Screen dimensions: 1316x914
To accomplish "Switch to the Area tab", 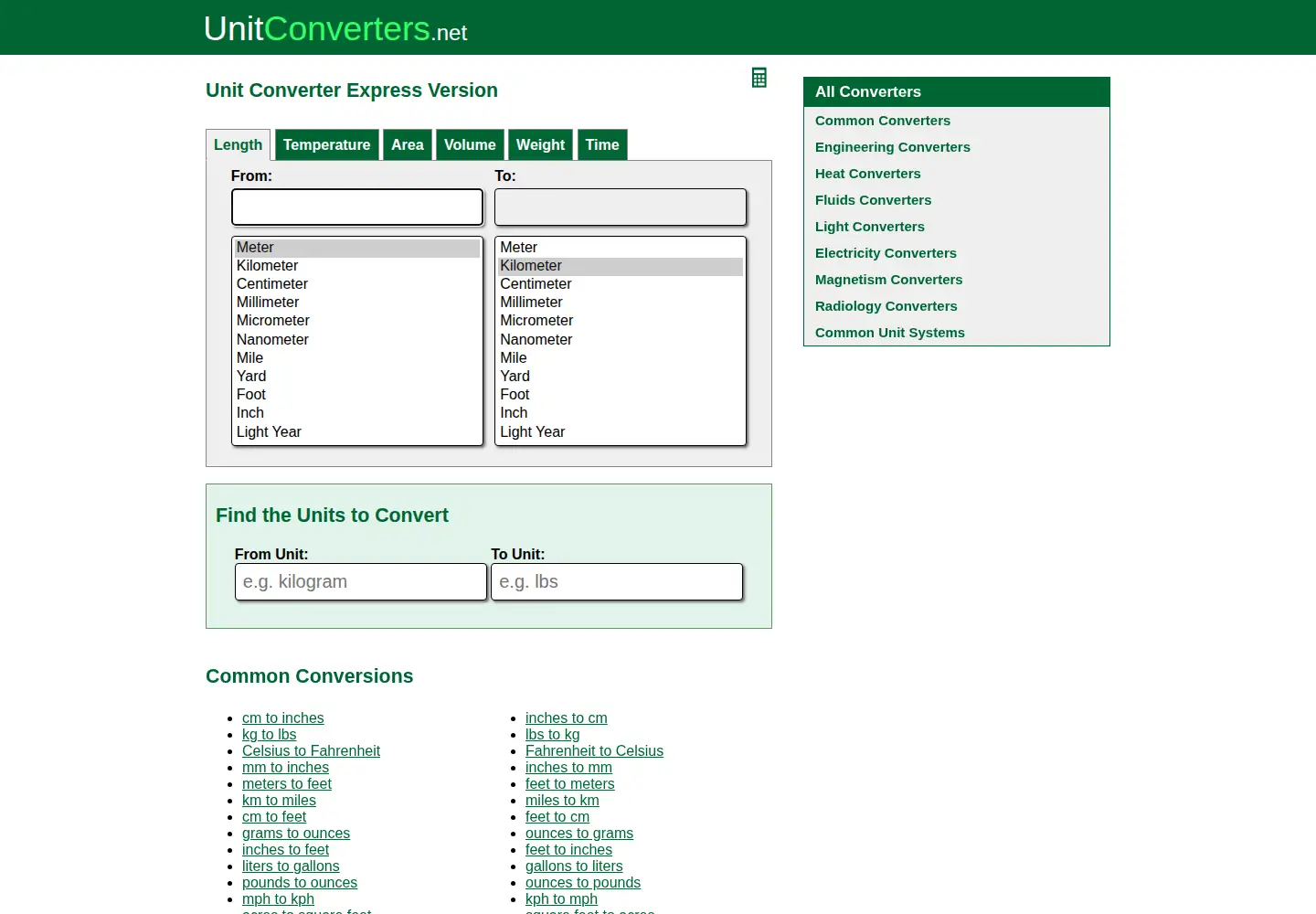I will click(408, 144).
